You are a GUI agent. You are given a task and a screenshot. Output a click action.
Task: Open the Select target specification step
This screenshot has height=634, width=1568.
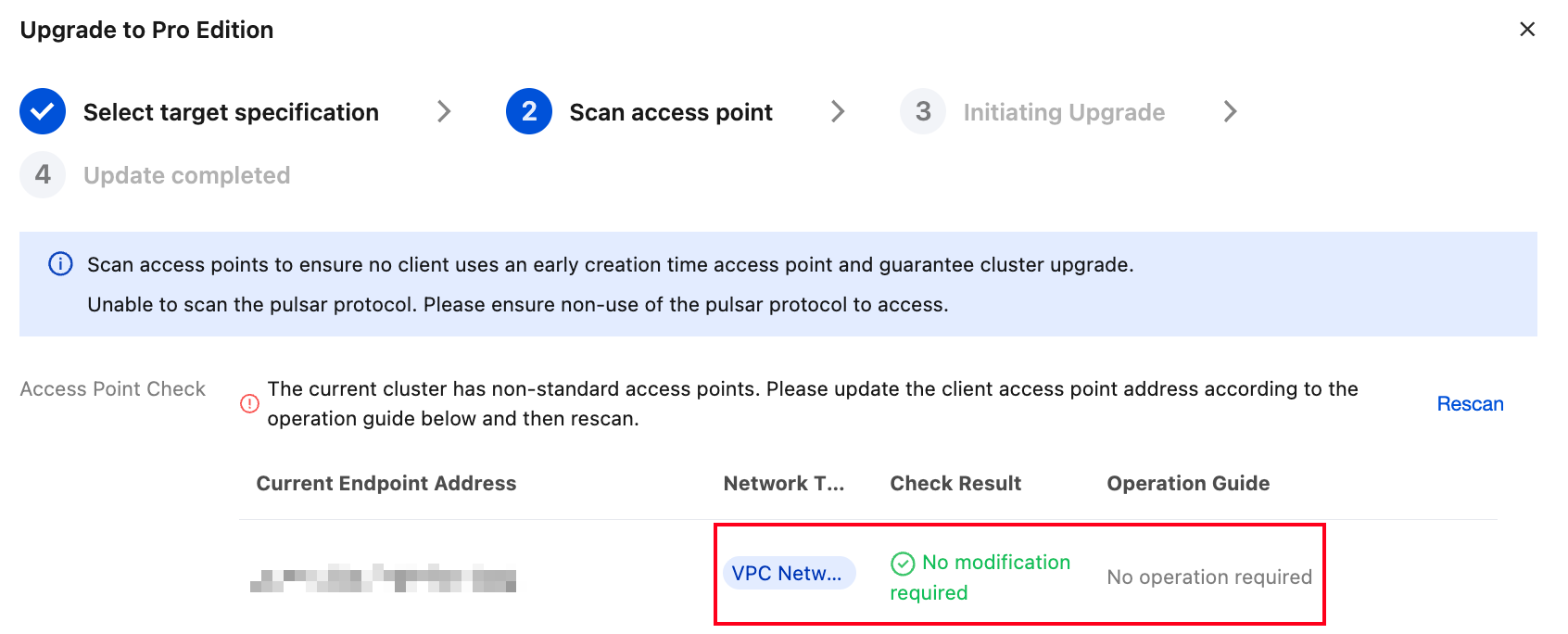click(231, 112)
